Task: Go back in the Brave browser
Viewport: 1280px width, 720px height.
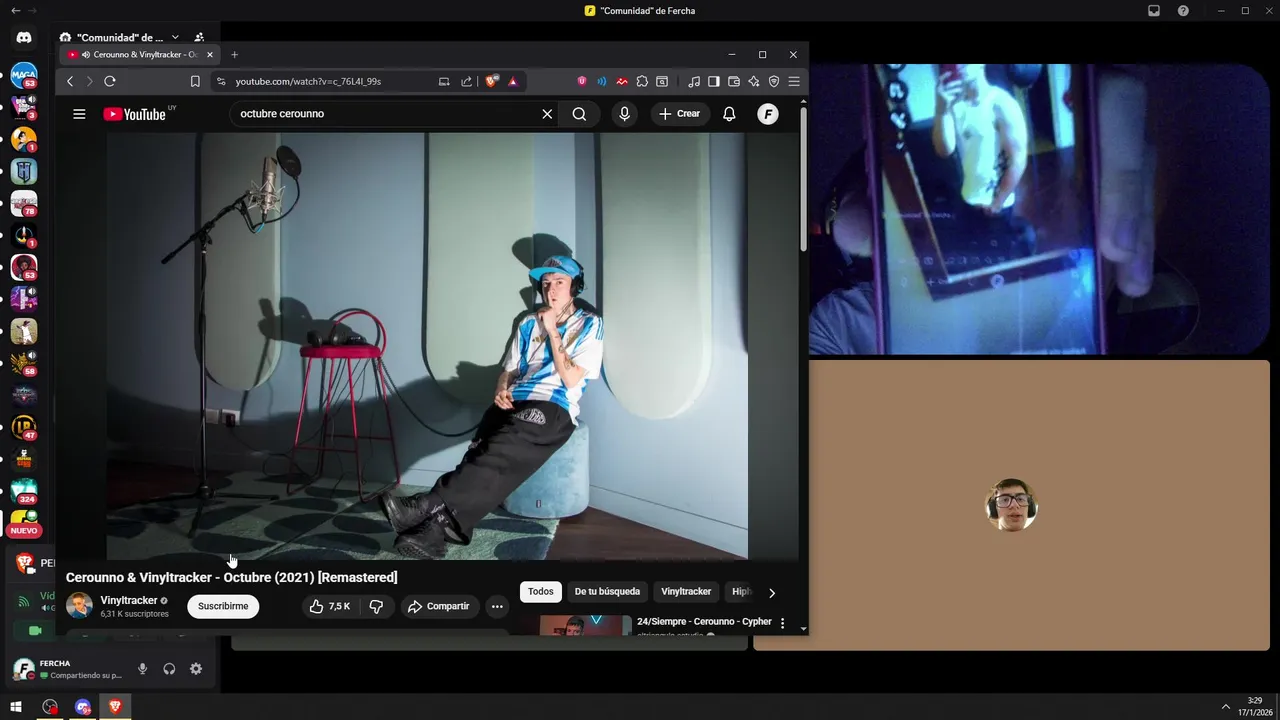Action: click(x=69, y=81)
